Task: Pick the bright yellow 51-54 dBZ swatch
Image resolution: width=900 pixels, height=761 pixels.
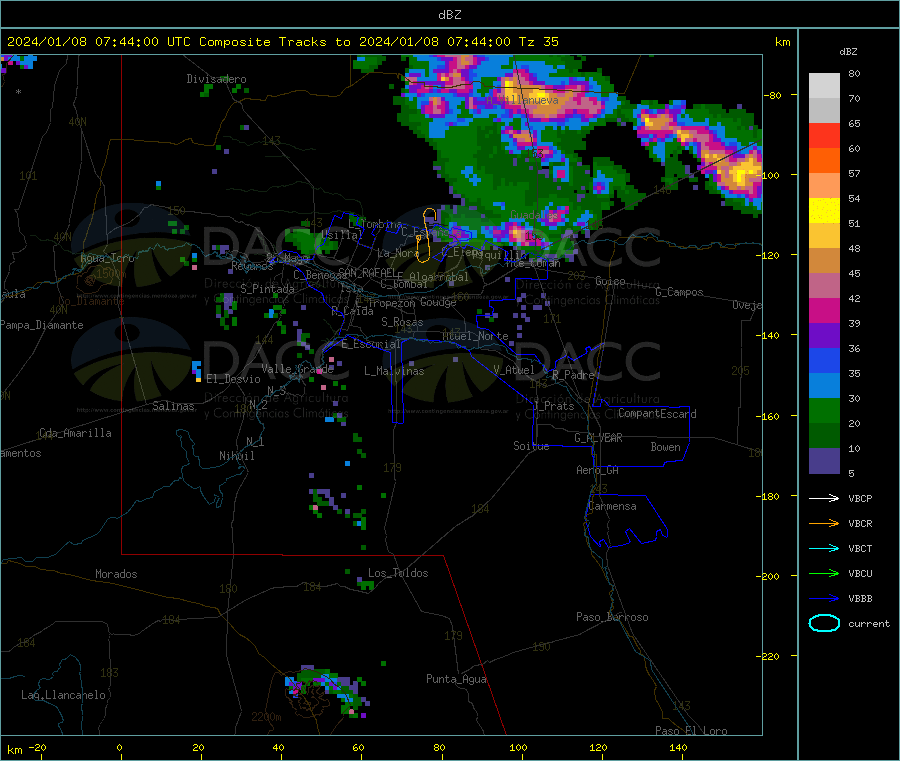Action: point(824,211)
